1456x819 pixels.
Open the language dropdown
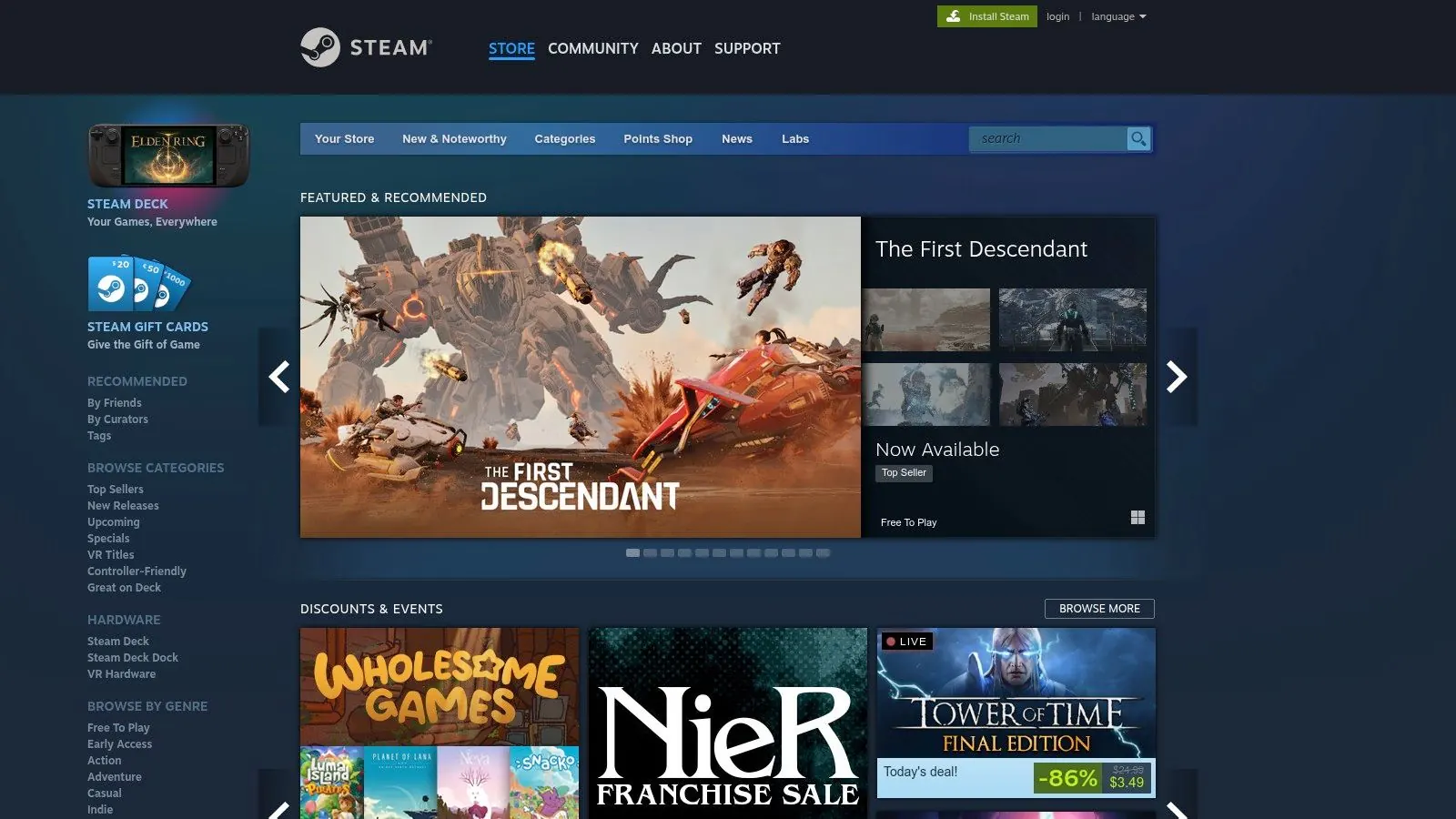(x=1118, y=16)
